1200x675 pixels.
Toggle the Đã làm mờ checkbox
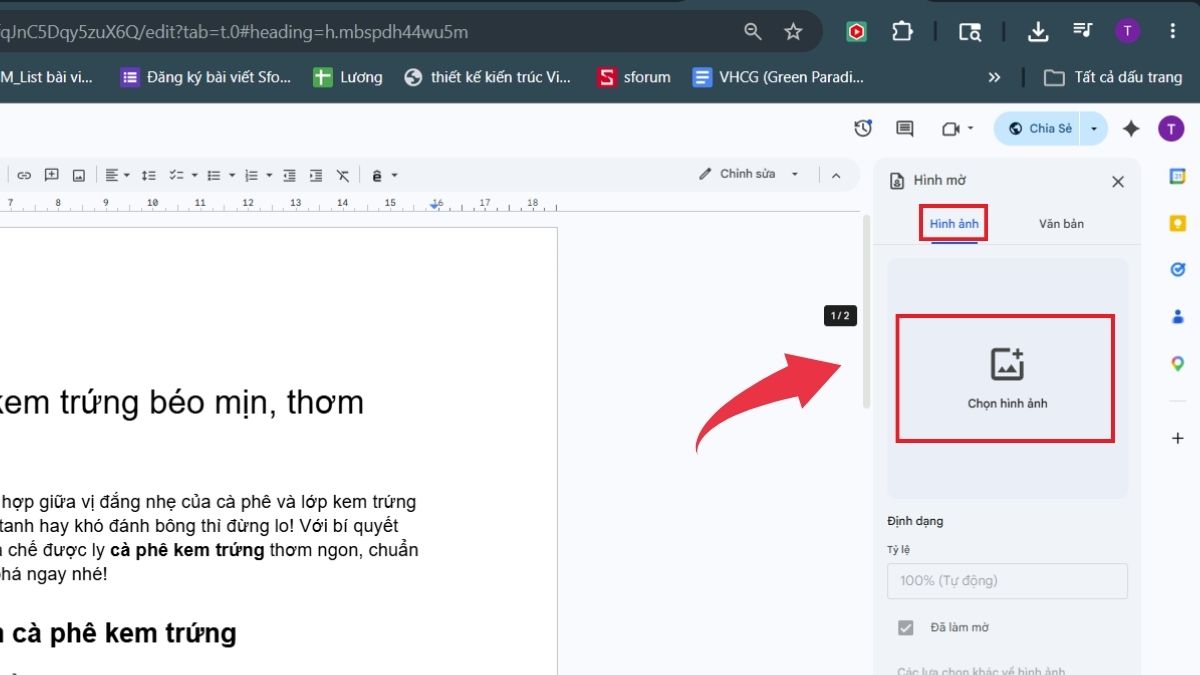906,628
